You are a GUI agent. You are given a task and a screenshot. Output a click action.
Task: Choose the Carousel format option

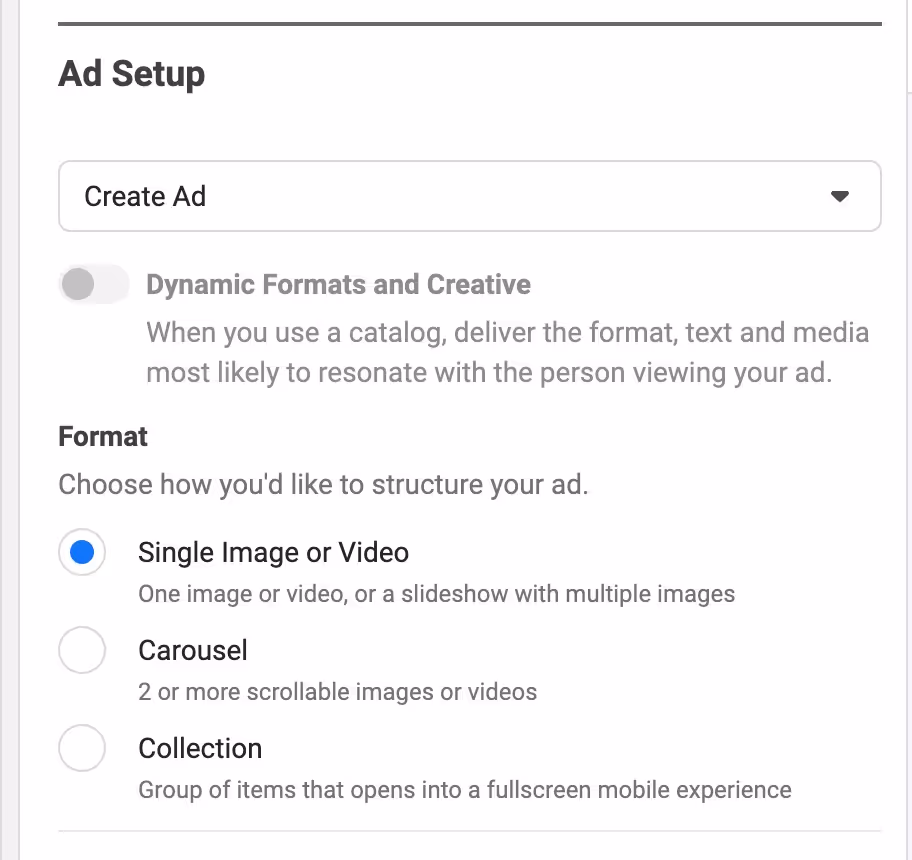pyautogui.click(x=82, y=650)
